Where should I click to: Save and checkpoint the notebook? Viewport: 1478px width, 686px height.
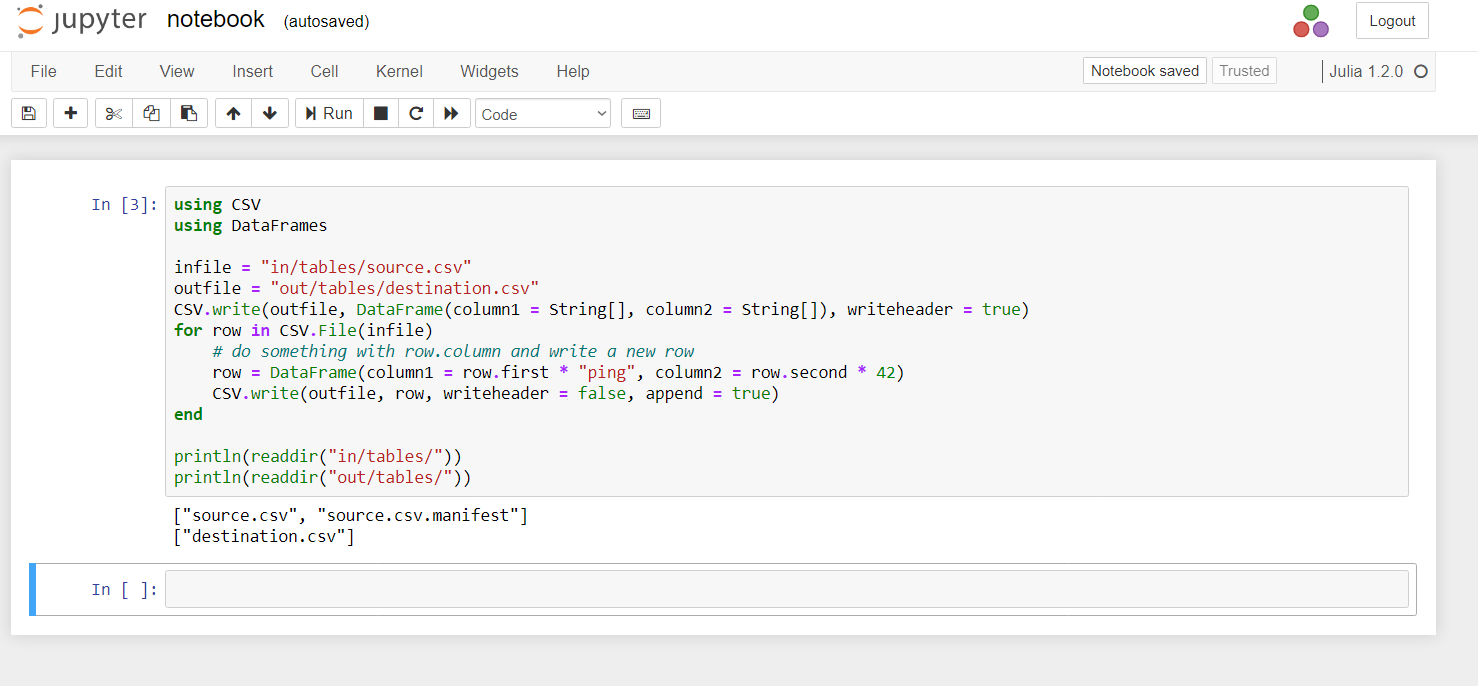click(x=29, y=113)
